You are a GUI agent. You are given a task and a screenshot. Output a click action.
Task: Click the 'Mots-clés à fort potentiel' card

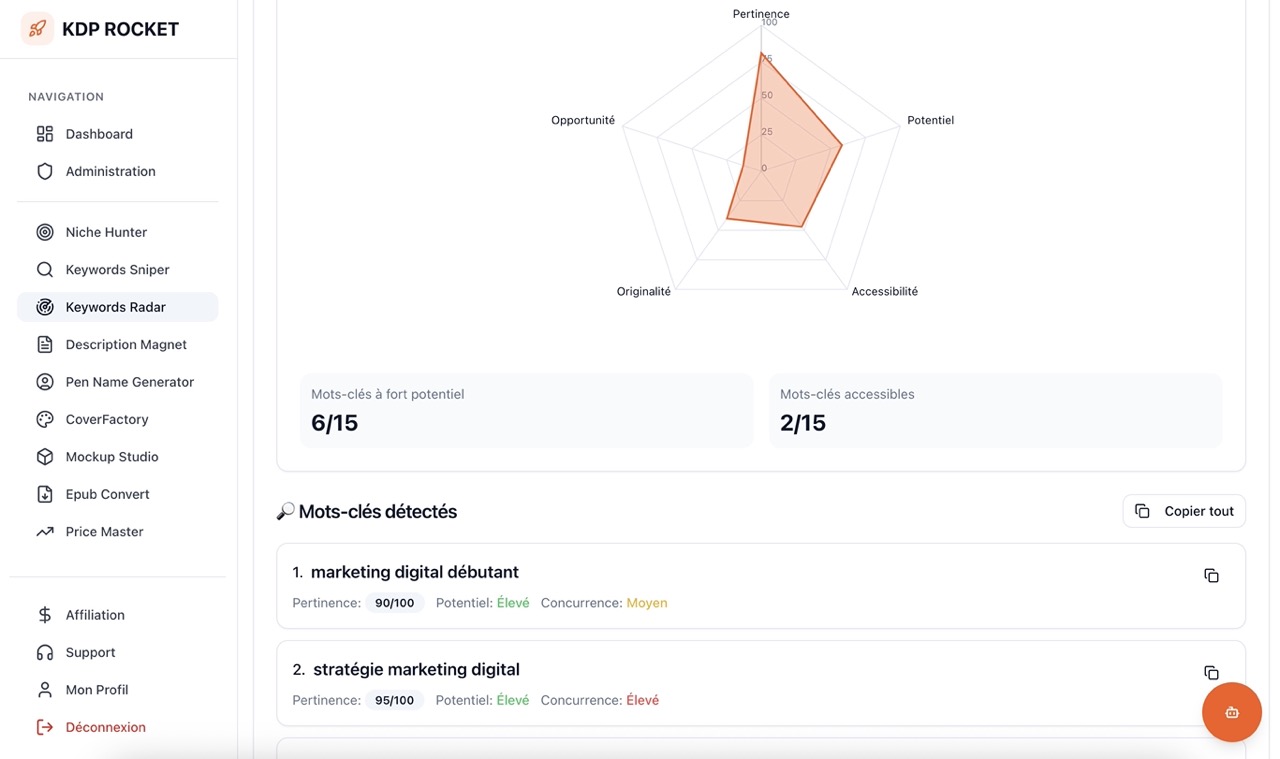[526, 410]
